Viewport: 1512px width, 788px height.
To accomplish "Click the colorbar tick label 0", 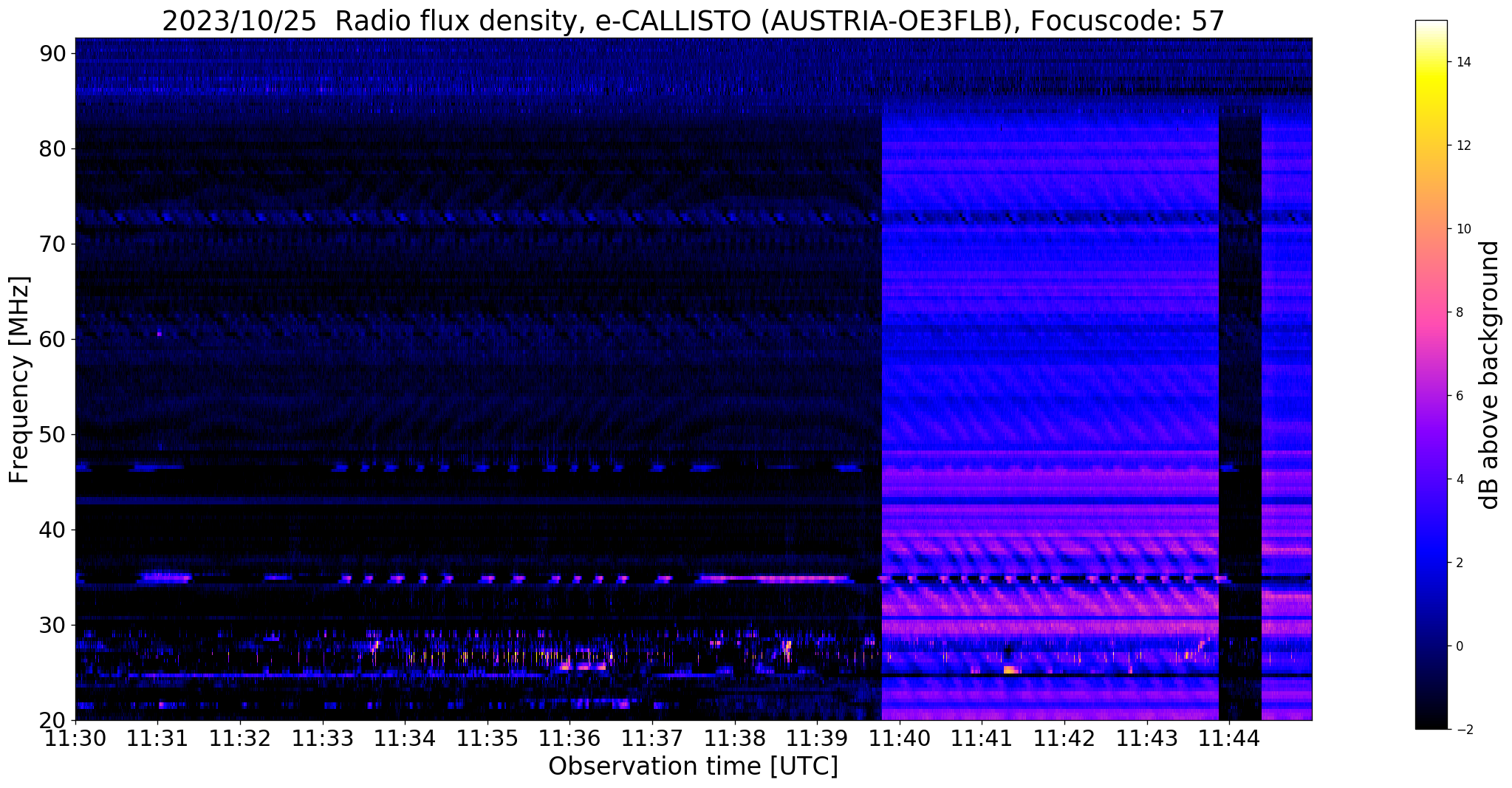I will (1458, 646).
